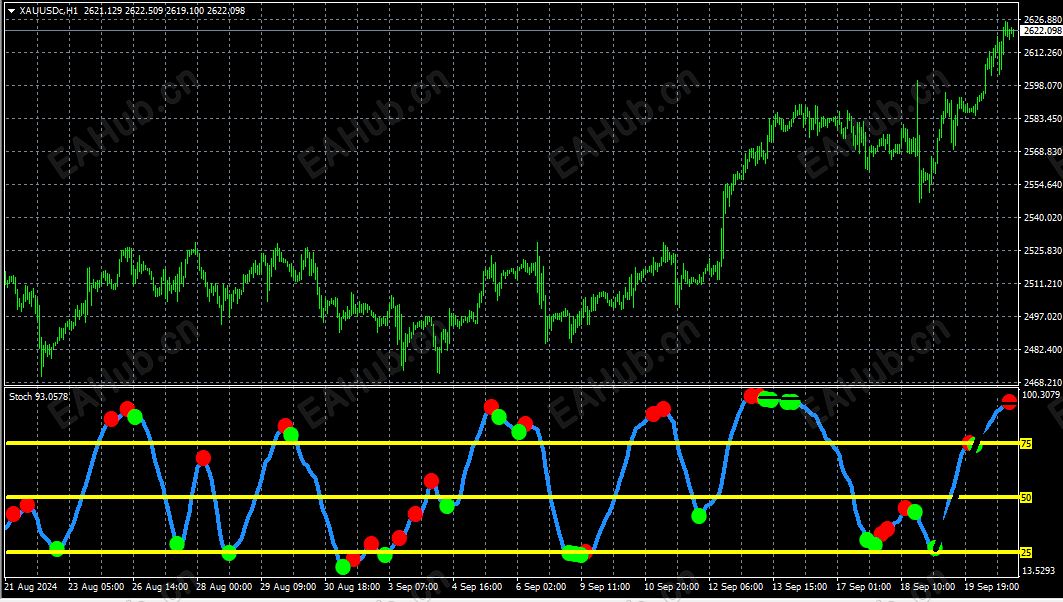Click the 30 Aug 18:00 time label
This screenshot has height=602, width=1063.
point(352,587)
